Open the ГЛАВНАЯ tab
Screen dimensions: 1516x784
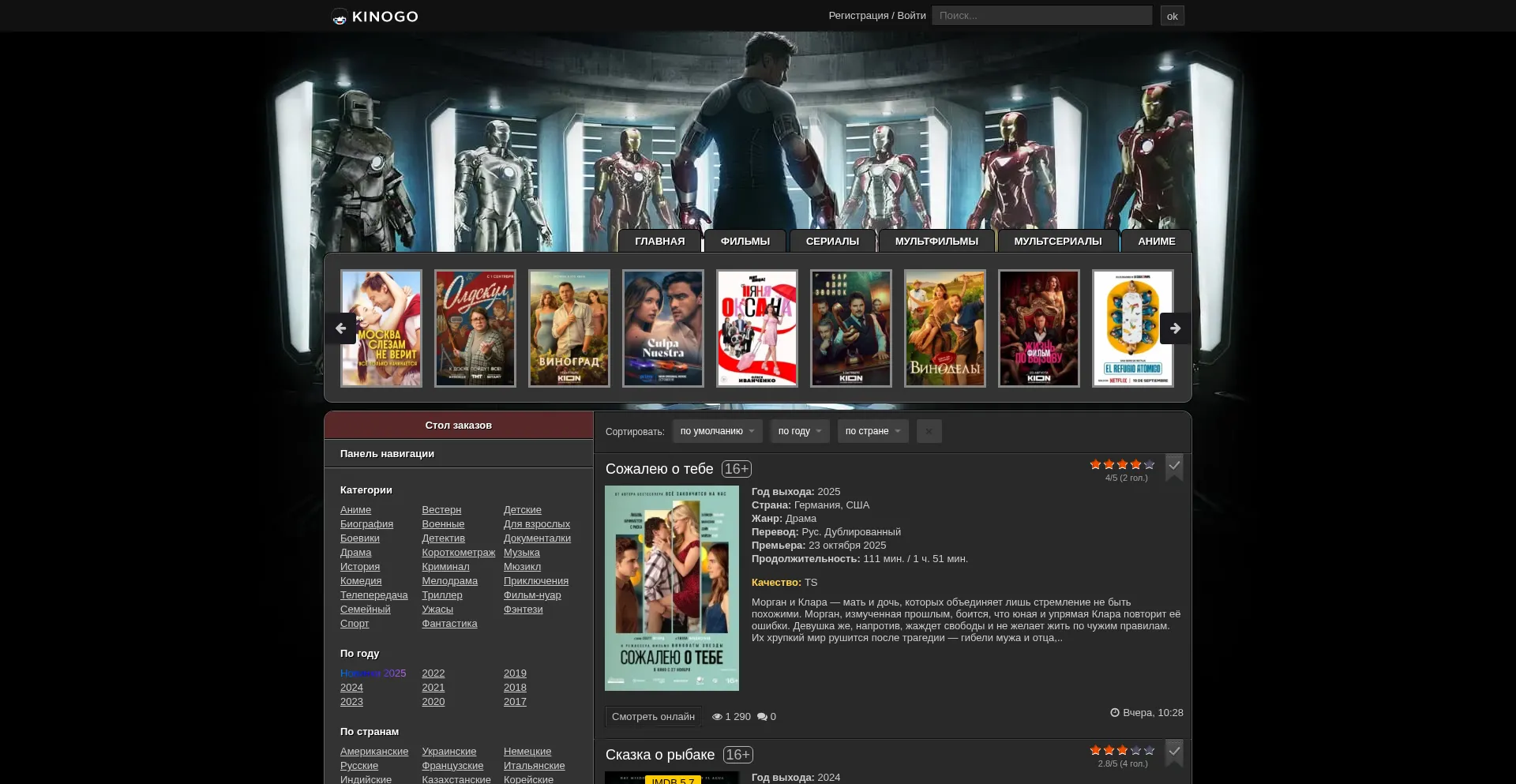click(x=660, y=242)
